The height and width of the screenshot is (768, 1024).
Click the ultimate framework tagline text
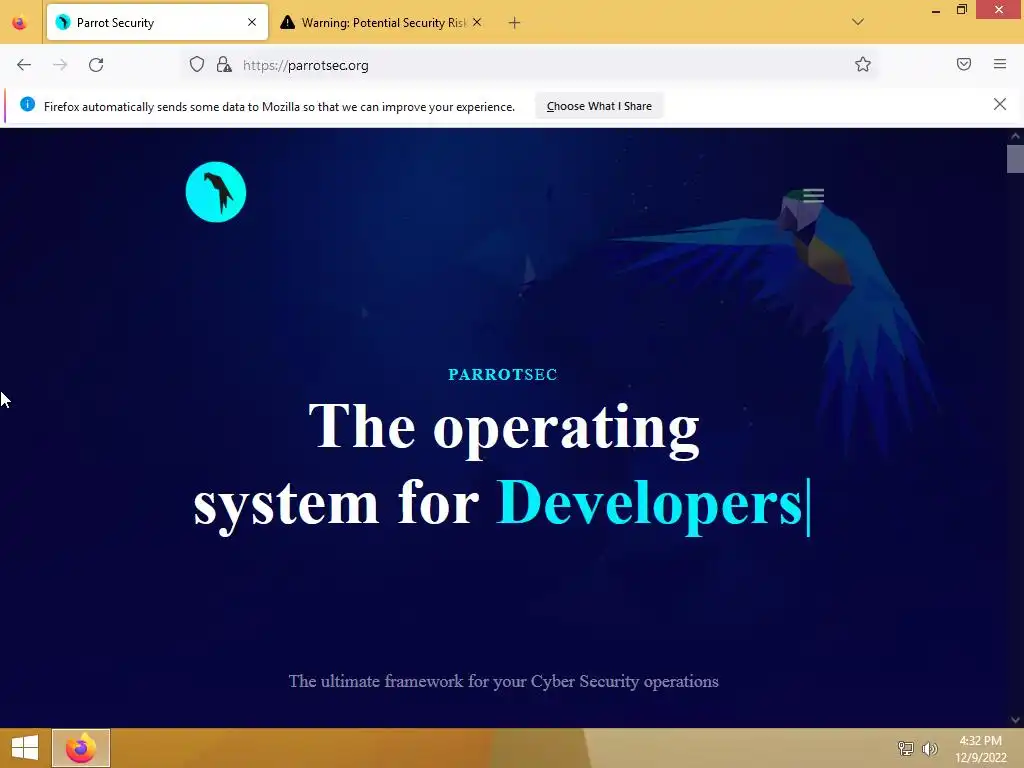tap(504, 681)
